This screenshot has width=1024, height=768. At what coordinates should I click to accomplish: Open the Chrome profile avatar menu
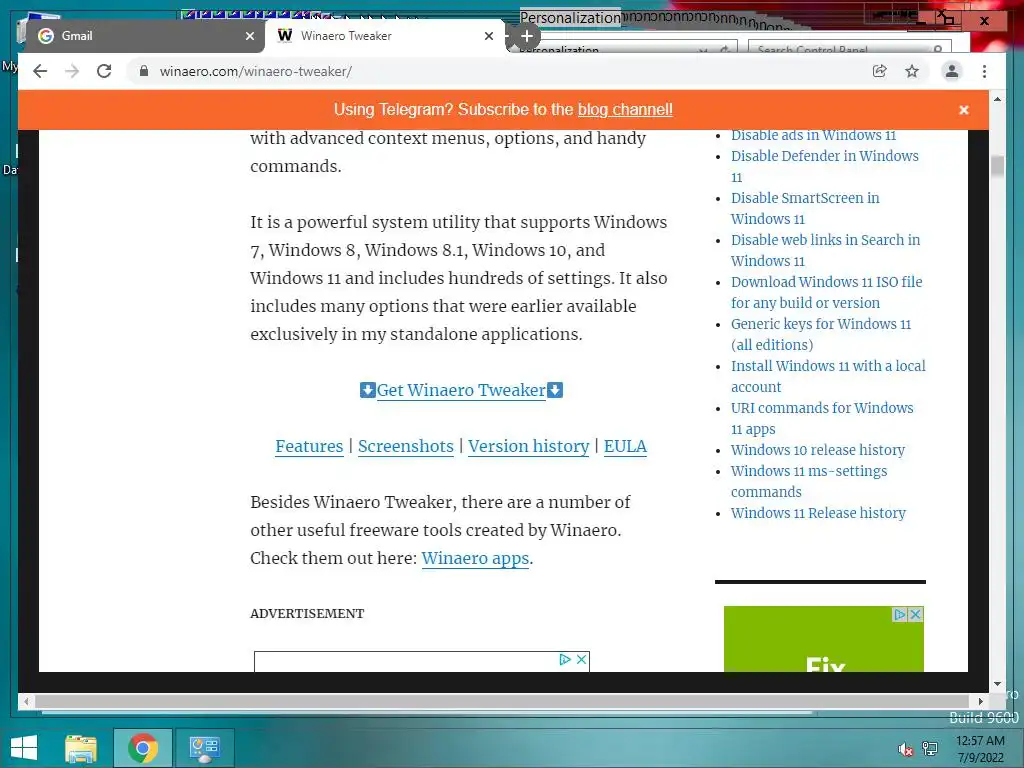(x=952, y=71)
